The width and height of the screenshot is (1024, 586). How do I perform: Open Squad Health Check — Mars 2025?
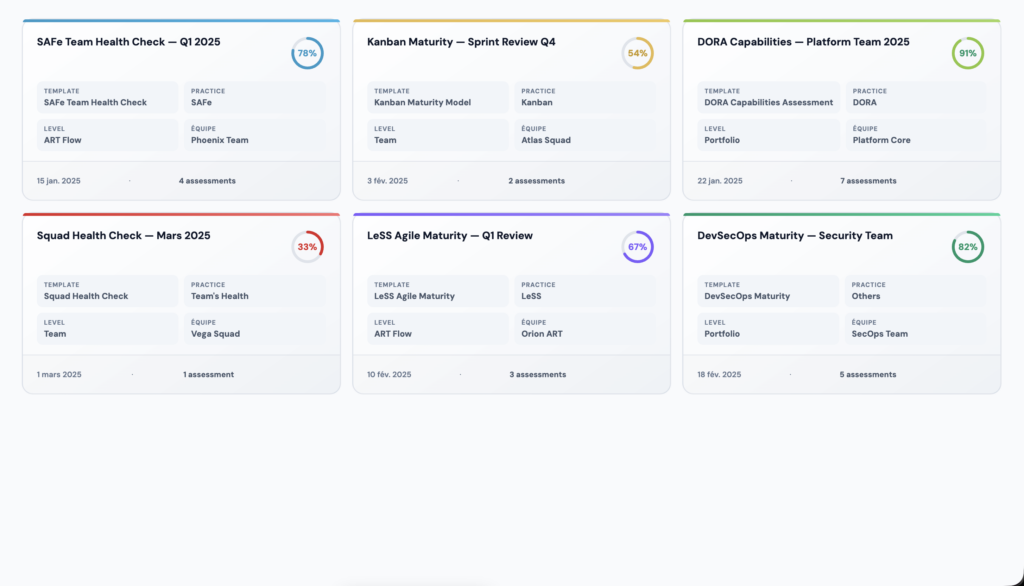[x=123, y=236]
